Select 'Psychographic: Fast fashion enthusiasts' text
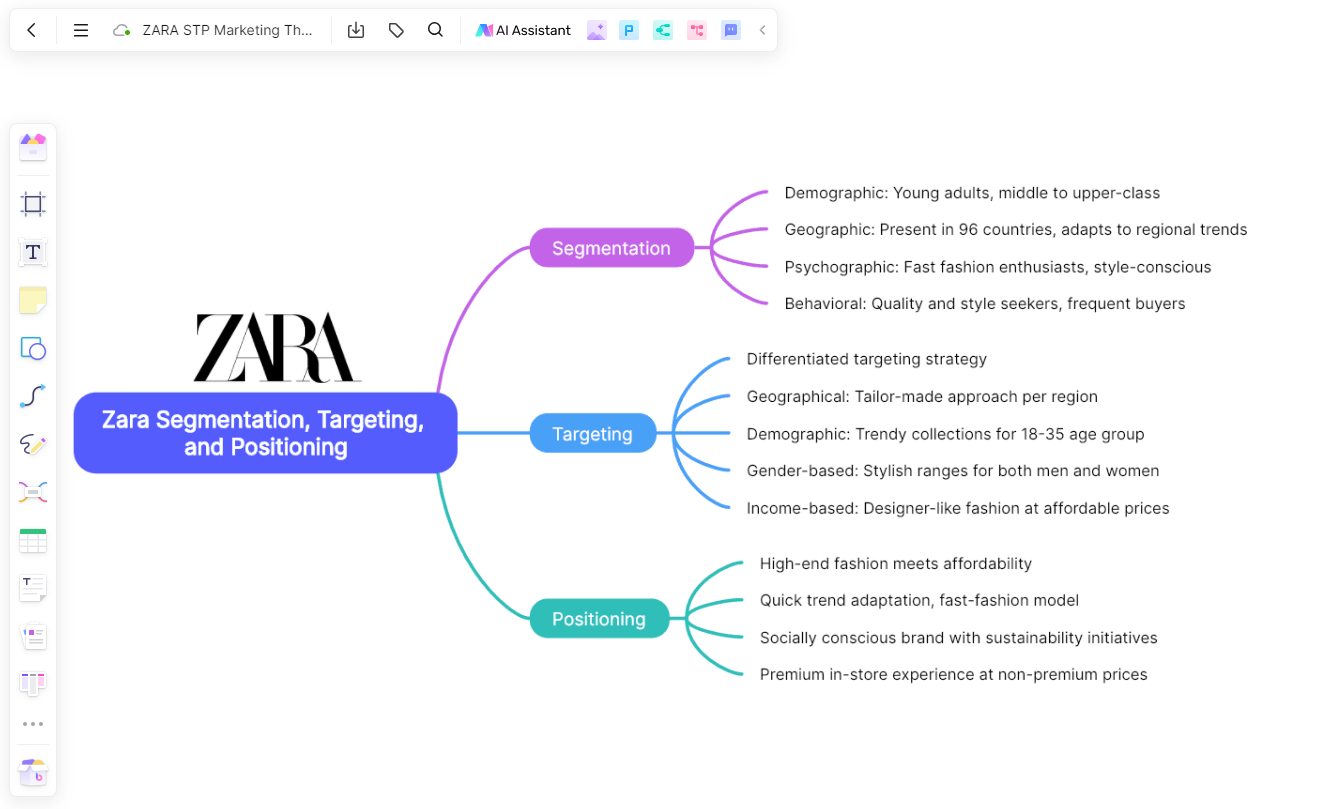Screen dimensions: 1317x809 click(x=998, y=267)
